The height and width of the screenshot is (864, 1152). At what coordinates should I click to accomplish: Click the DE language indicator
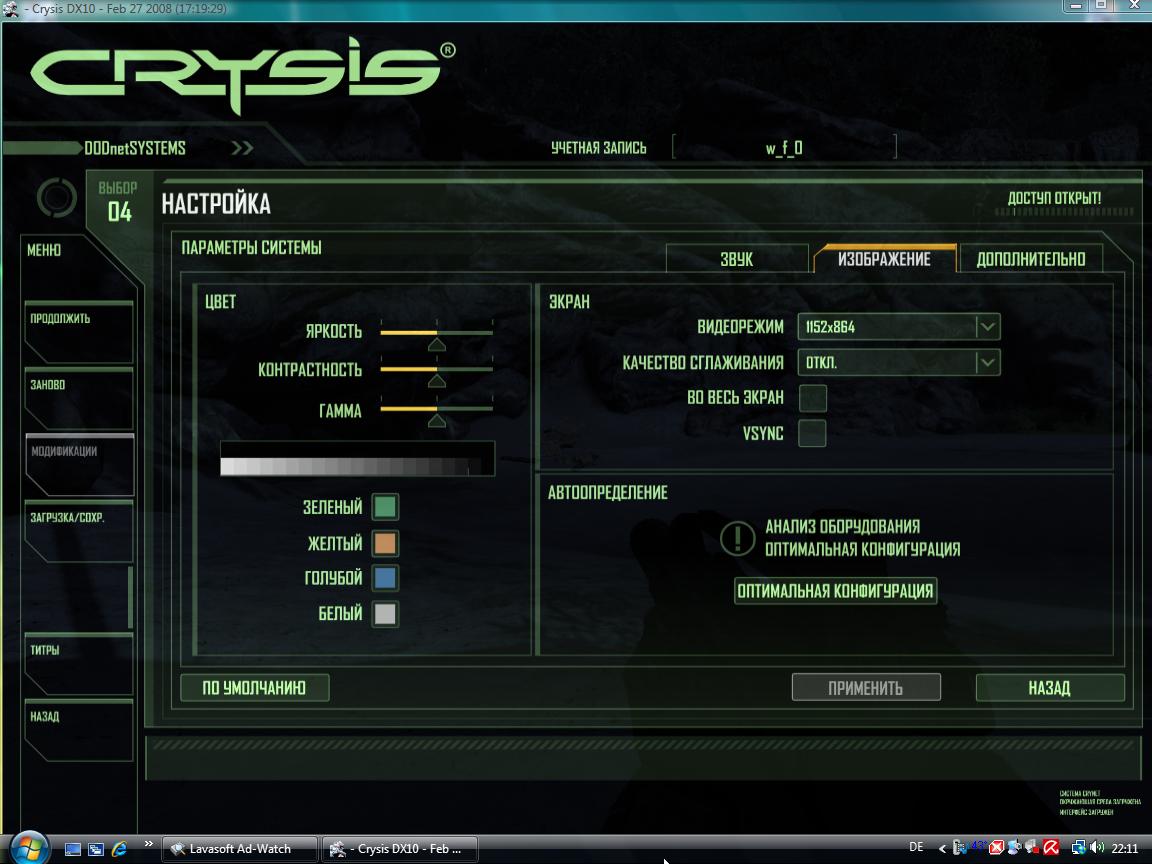pyautogui.click(x=916, y=847)
